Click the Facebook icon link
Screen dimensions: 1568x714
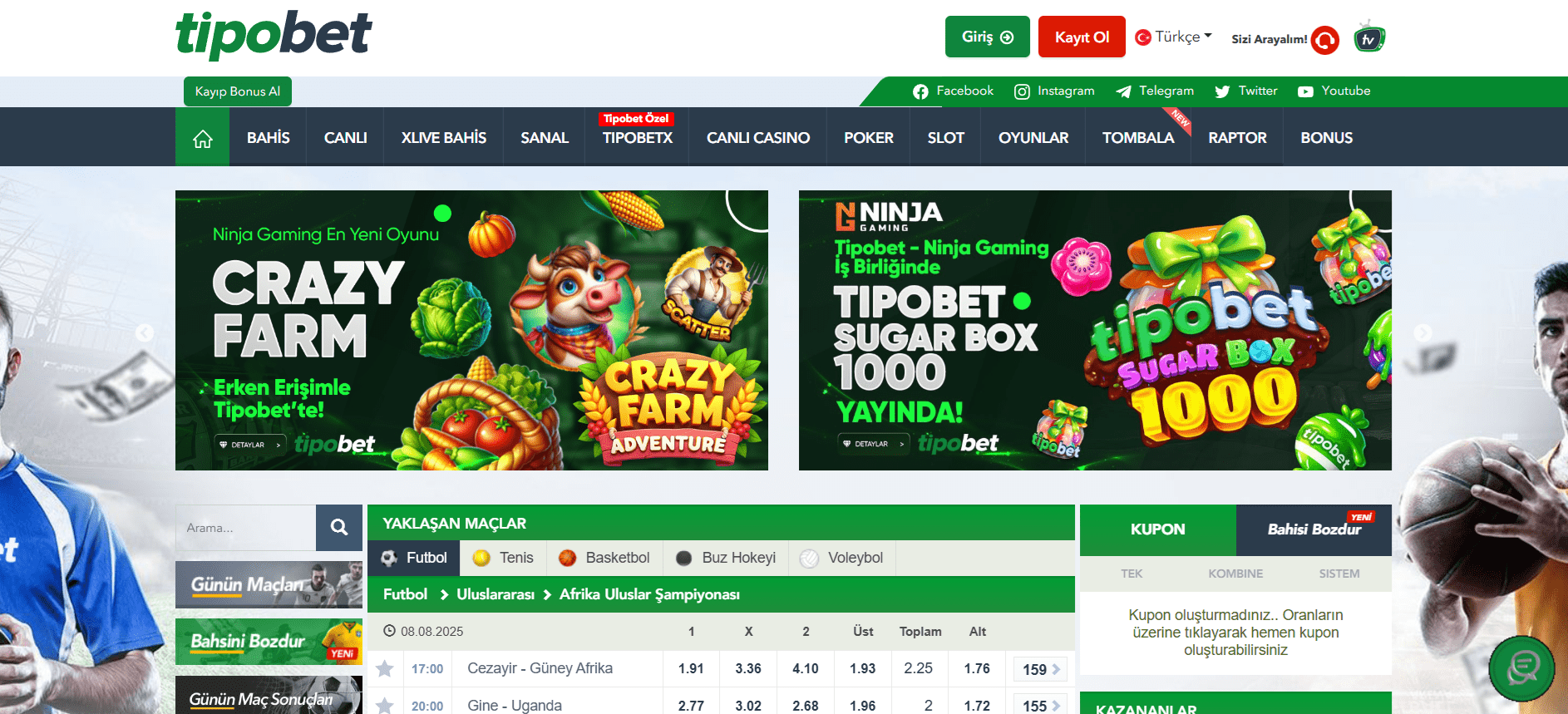pyautogui.click(x=920, y=91)
